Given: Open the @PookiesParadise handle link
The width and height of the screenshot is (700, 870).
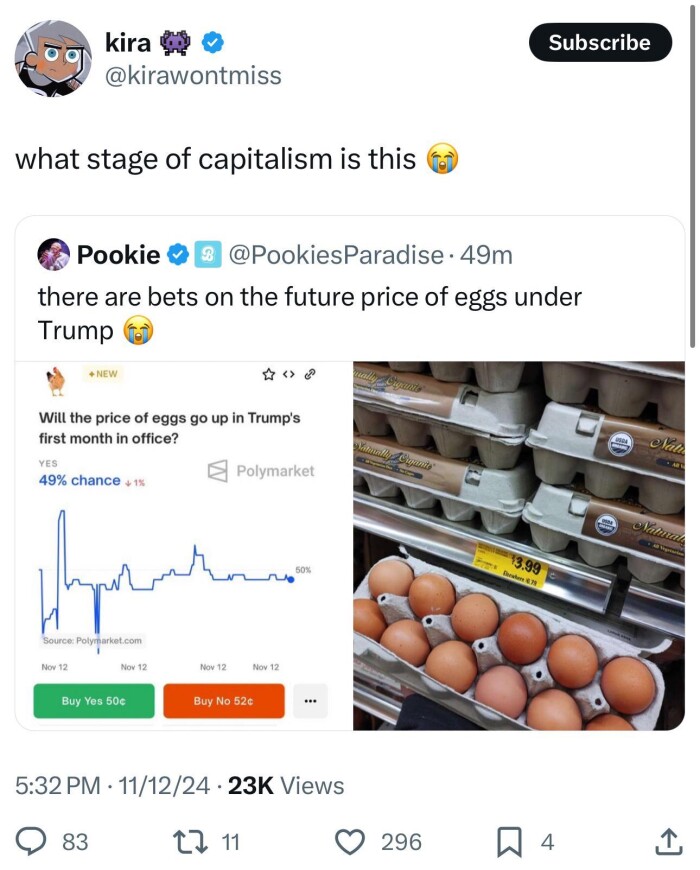Looking at the screenshot, I should (x=336, y=255).
